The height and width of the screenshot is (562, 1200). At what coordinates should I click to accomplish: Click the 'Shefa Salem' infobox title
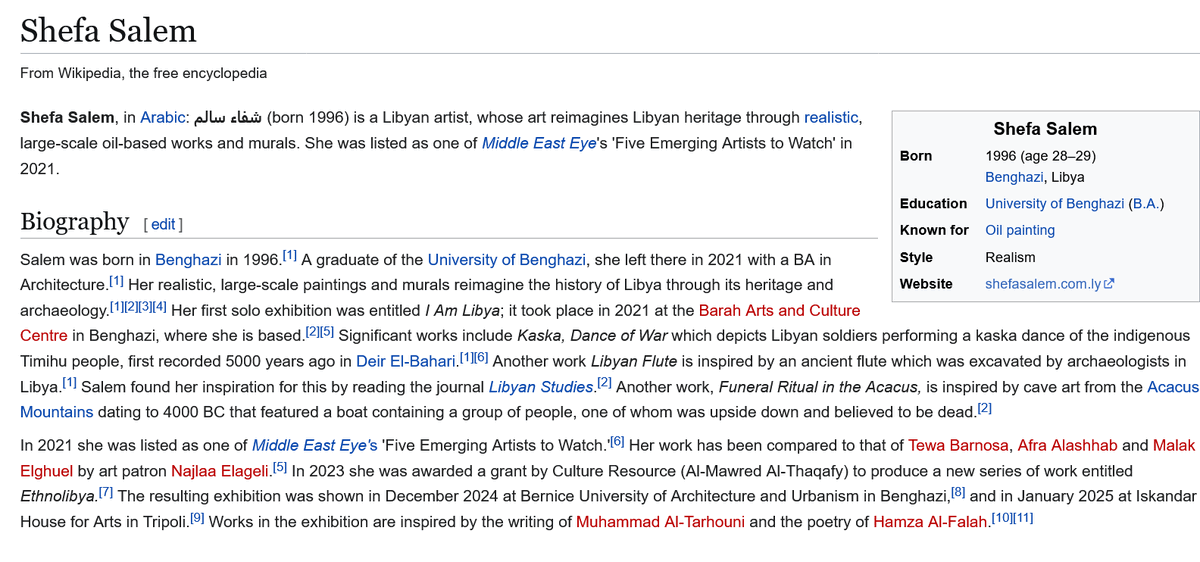(x=1045, y=129)
